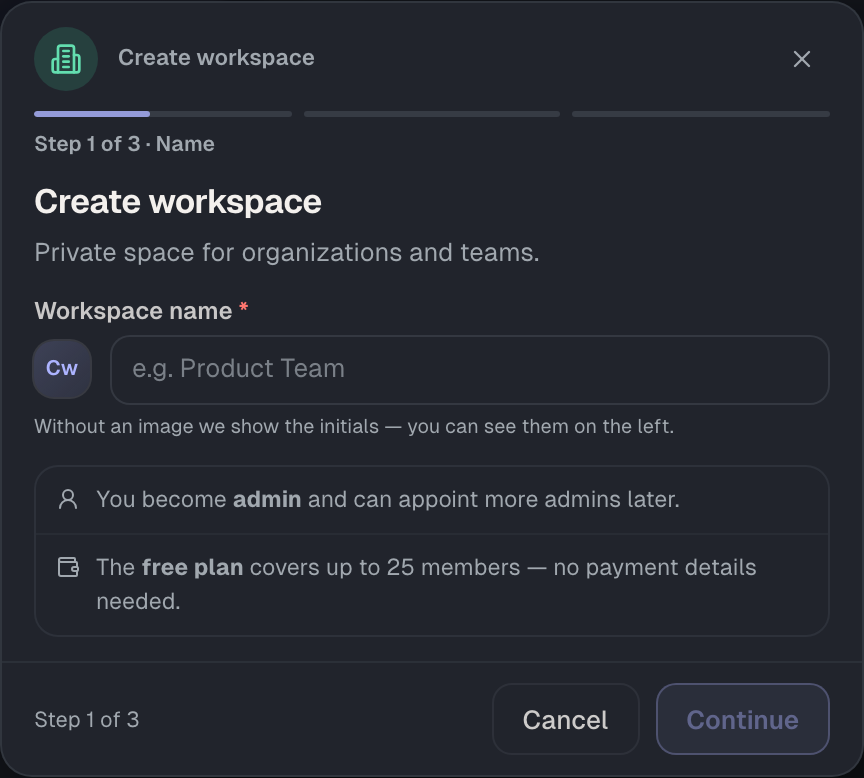Click the wallet icon beside free plan
864x778 pixels.
pyautogui.click(x=68, y=567)
